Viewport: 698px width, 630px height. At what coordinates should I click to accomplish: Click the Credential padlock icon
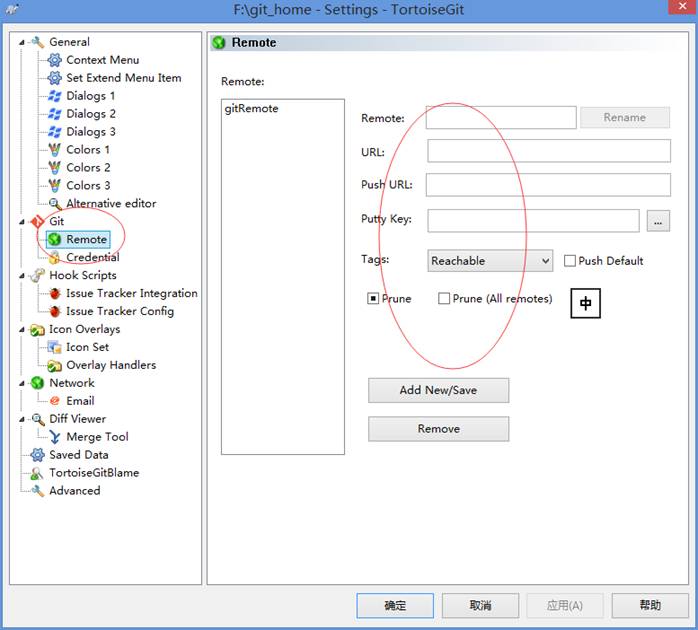54,257
